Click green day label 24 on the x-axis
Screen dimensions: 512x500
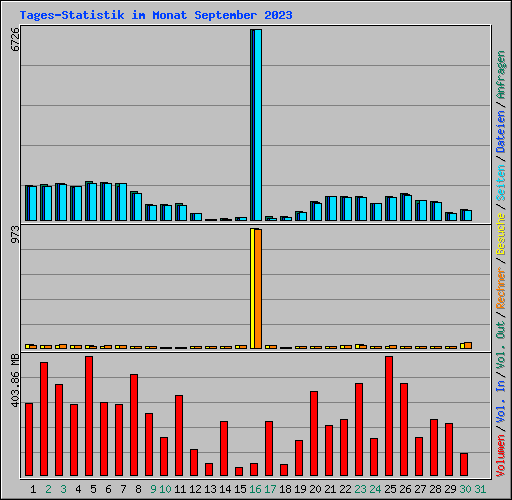(375, 489)
